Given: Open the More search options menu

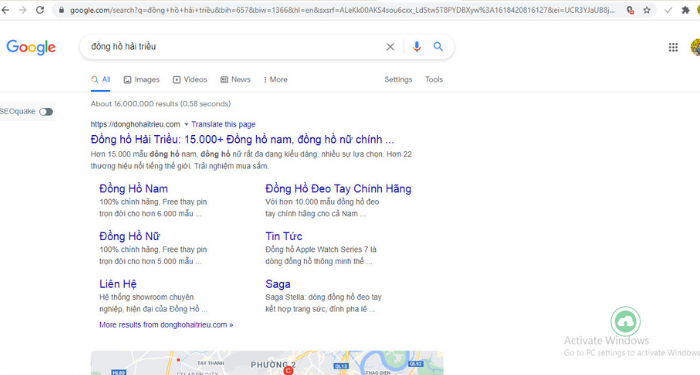Looking at the screenshot, I should pos(275,79).
